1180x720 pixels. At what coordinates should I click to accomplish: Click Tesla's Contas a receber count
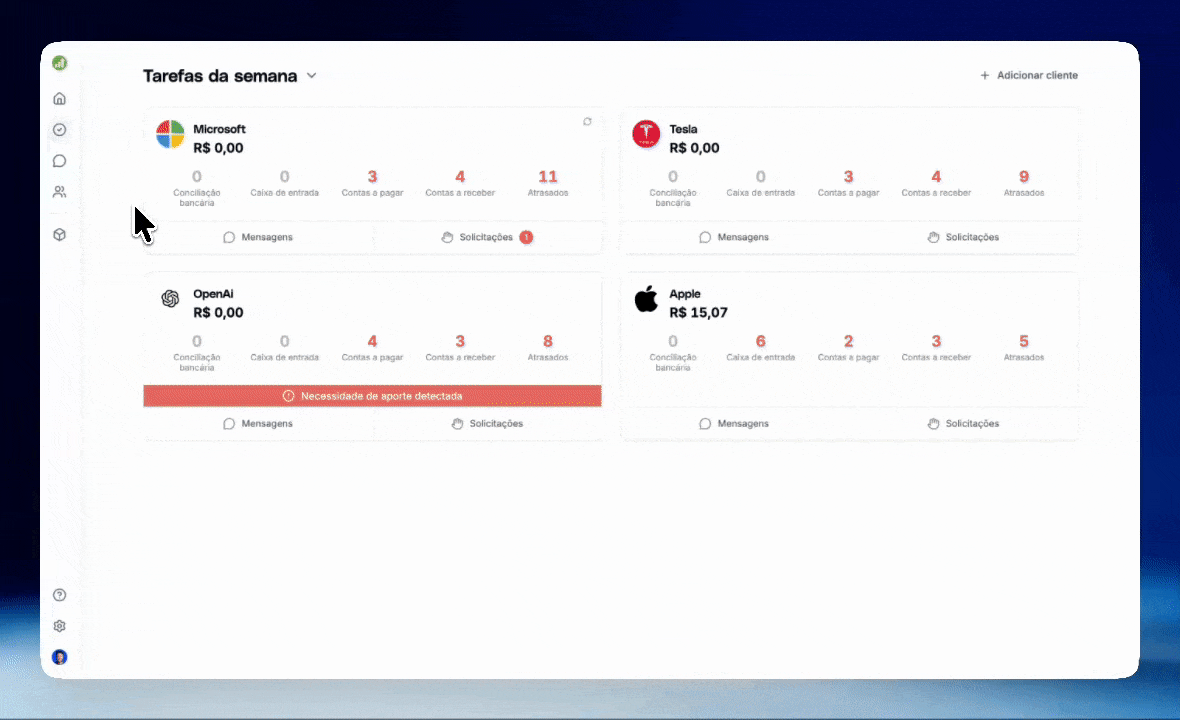936,177
